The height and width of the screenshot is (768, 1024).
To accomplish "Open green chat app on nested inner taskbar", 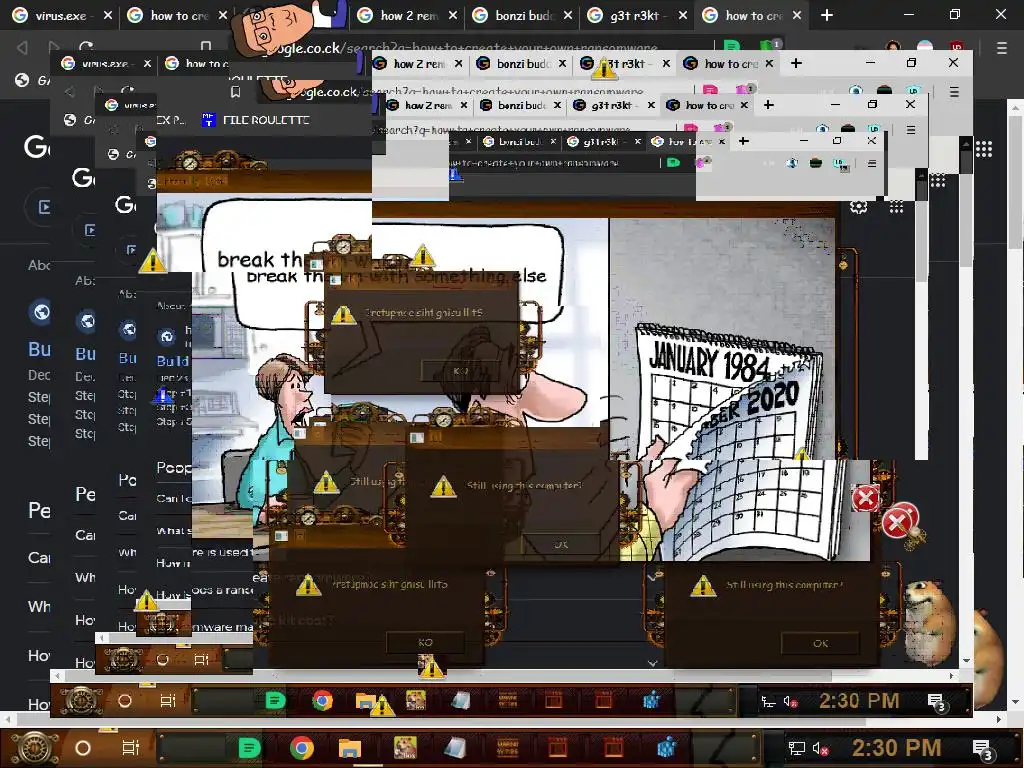I will [x=276, y=701].
